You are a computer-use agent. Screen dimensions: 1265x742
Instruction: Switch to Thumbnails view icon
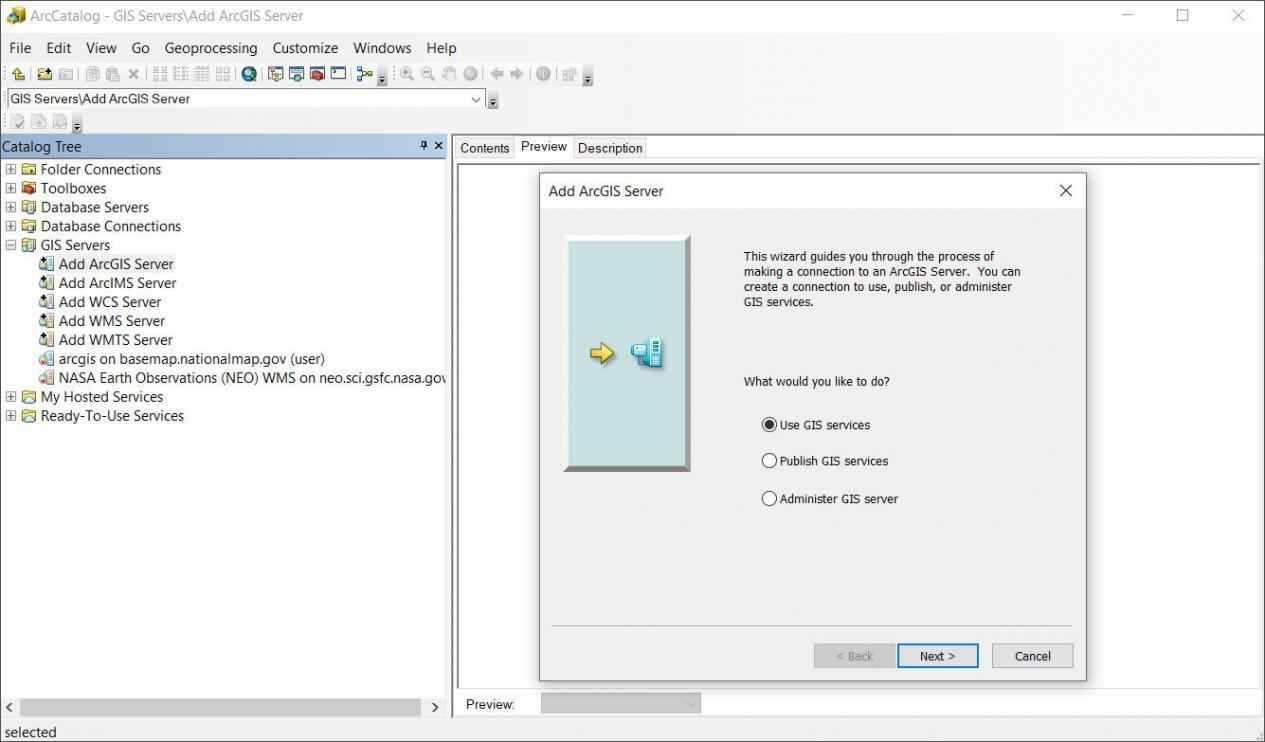coord(222,74)
